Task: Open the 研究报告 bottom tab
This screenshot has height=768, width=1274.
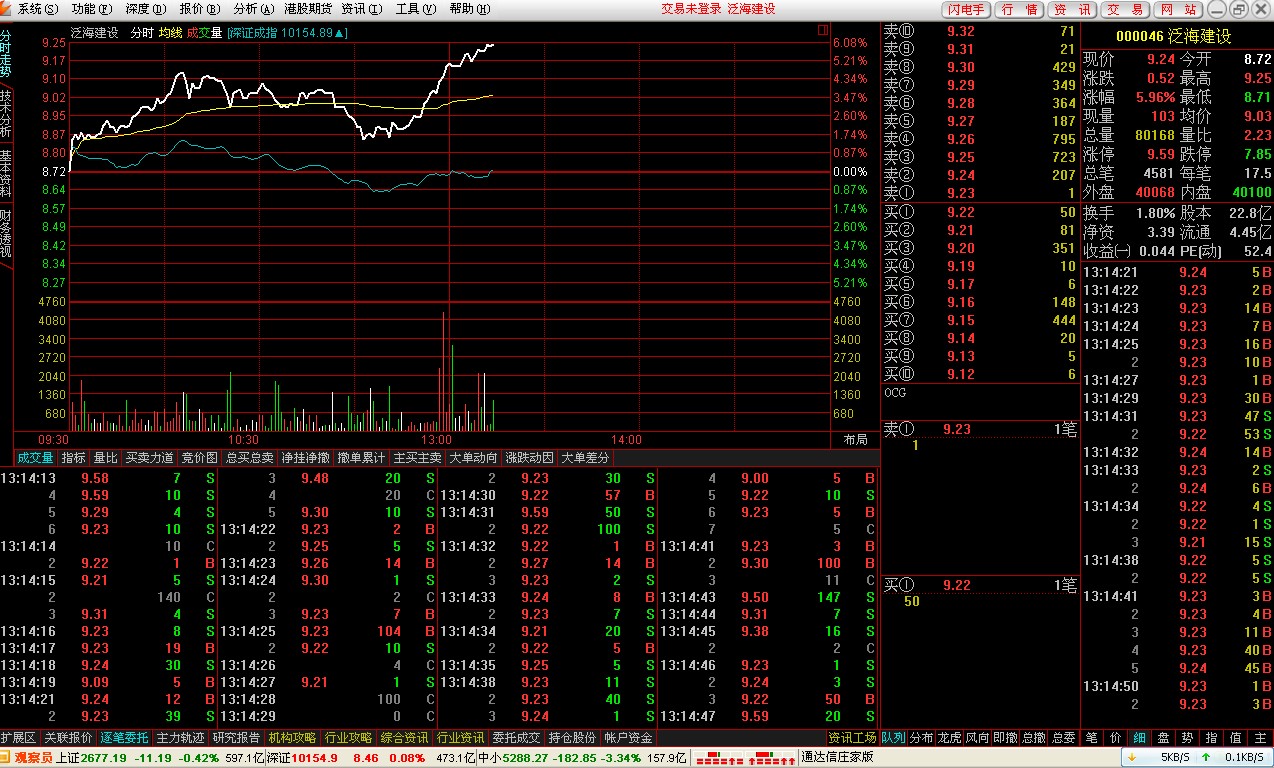Action: [x=237, y=738]
